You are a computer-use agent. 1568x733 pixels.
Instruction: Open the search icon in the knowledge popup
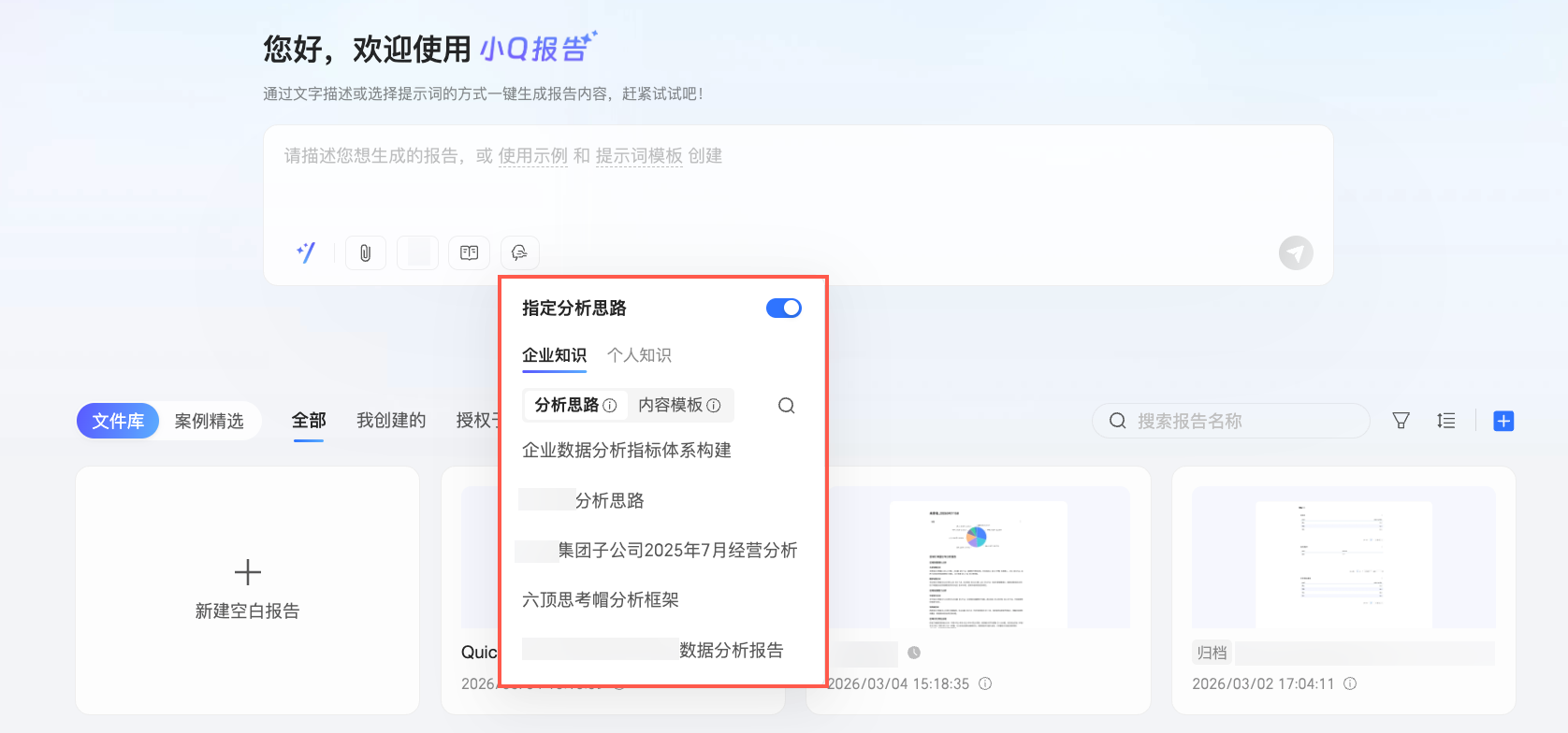pos(787,406)
